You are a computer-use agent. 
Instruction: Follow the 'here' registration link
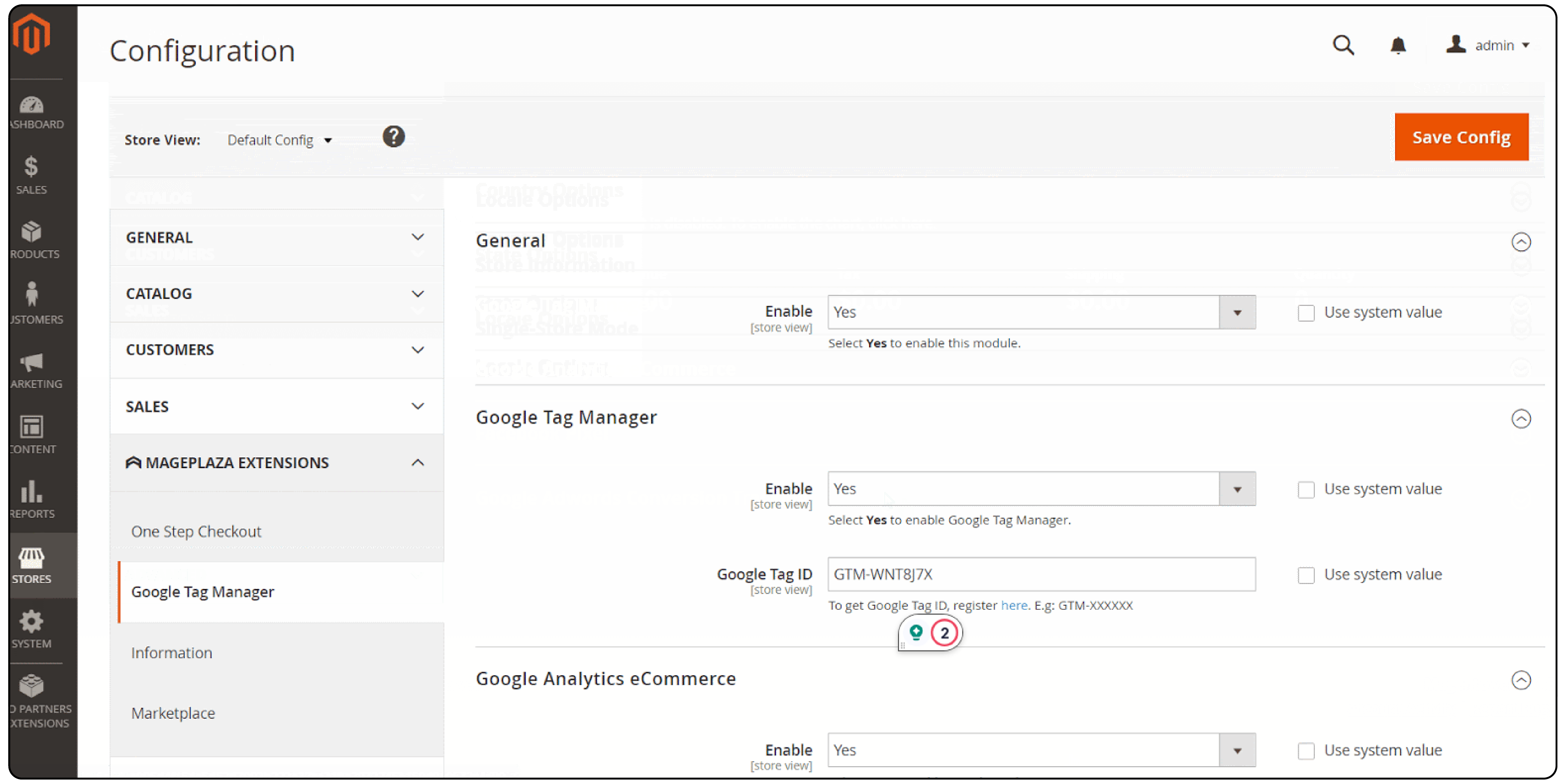point(1014,606)
